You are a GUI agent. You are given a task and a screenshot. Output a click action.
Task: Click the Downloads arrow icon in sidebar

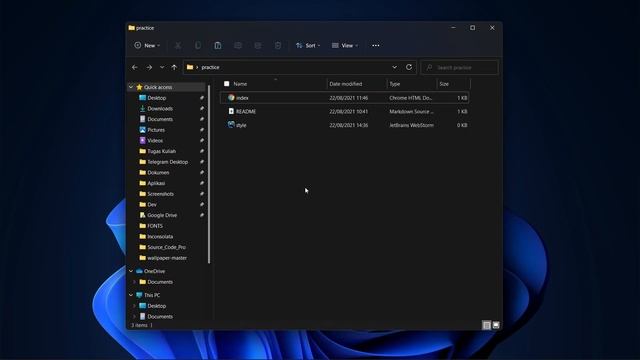pyautogui.click(x=142, y=108)
